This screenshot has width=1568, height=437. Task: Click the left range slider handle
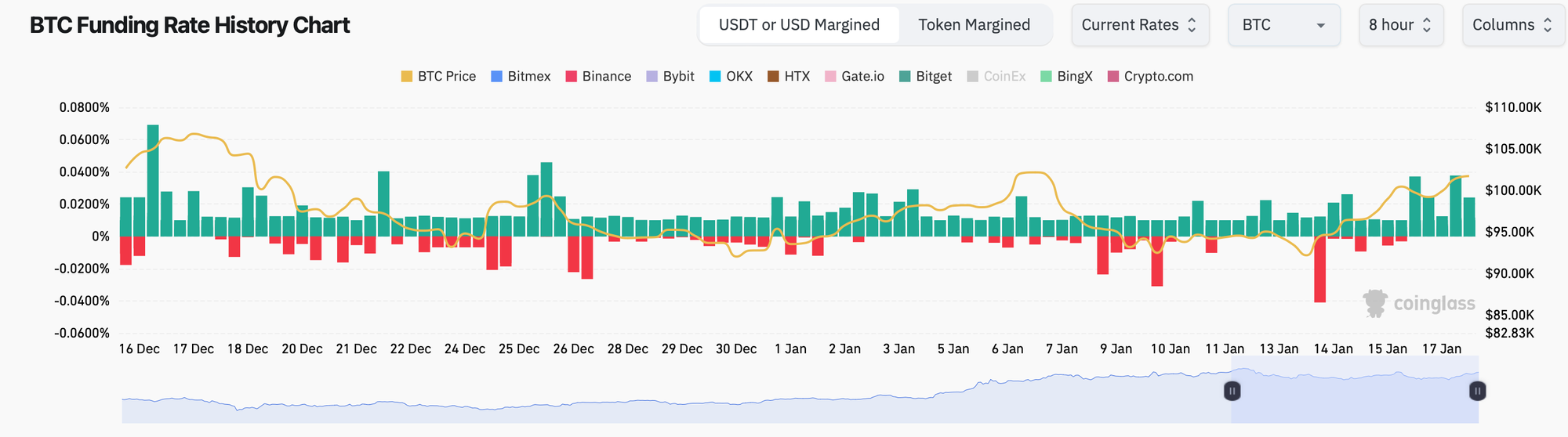(1232, 391)
